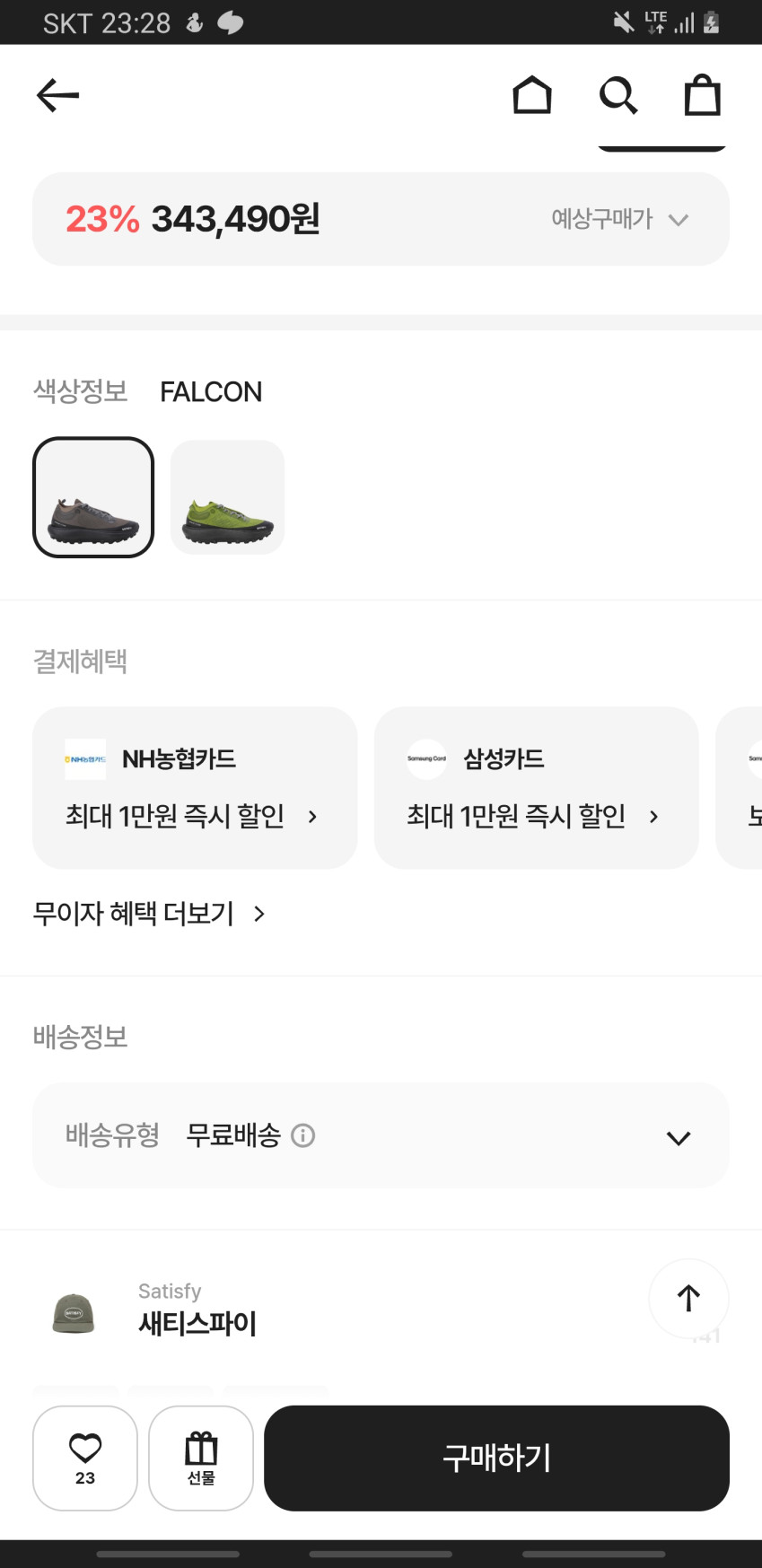Open the shopping bag cart
Image resolution: width=762 pixels, height=1568 pixels.
click(702, 95)
